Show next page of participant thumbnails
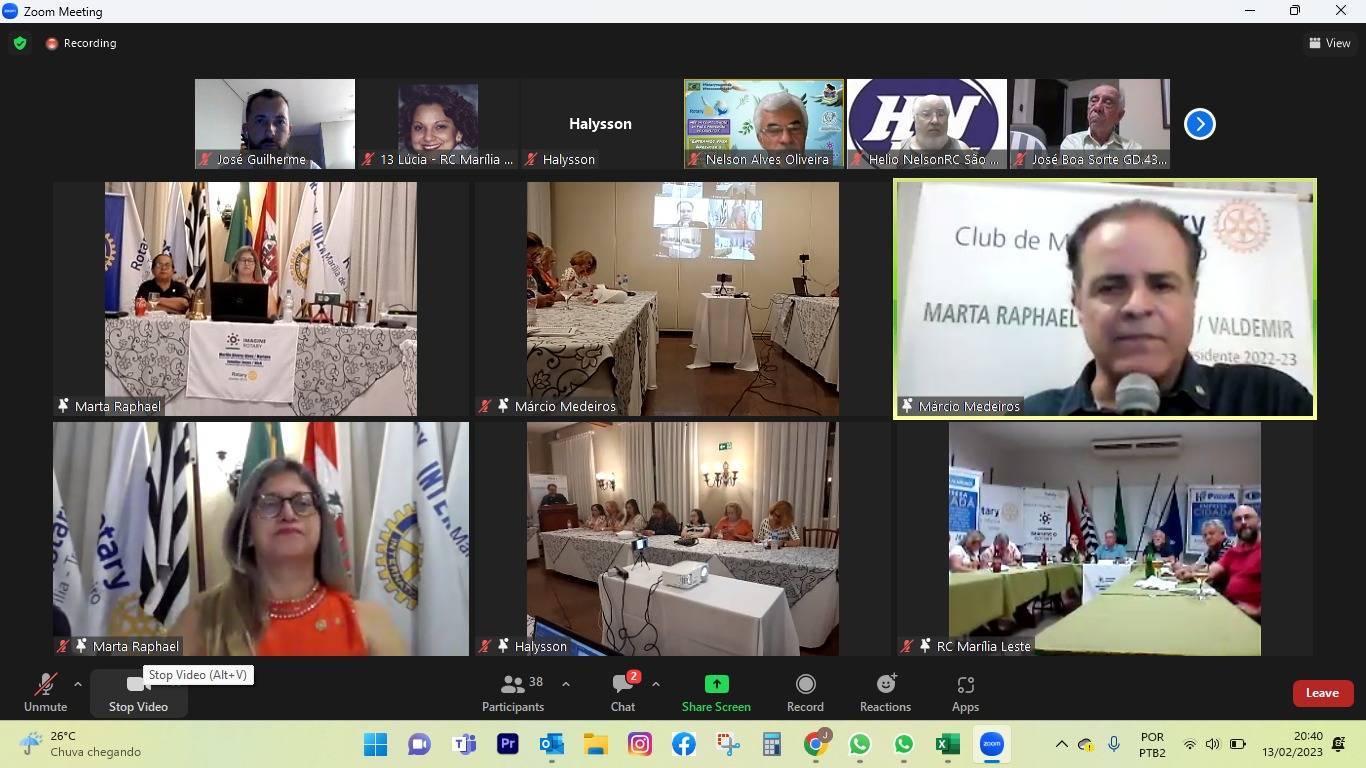The width and height of the screenshot is (1366, 768). tap(1199, 124)
